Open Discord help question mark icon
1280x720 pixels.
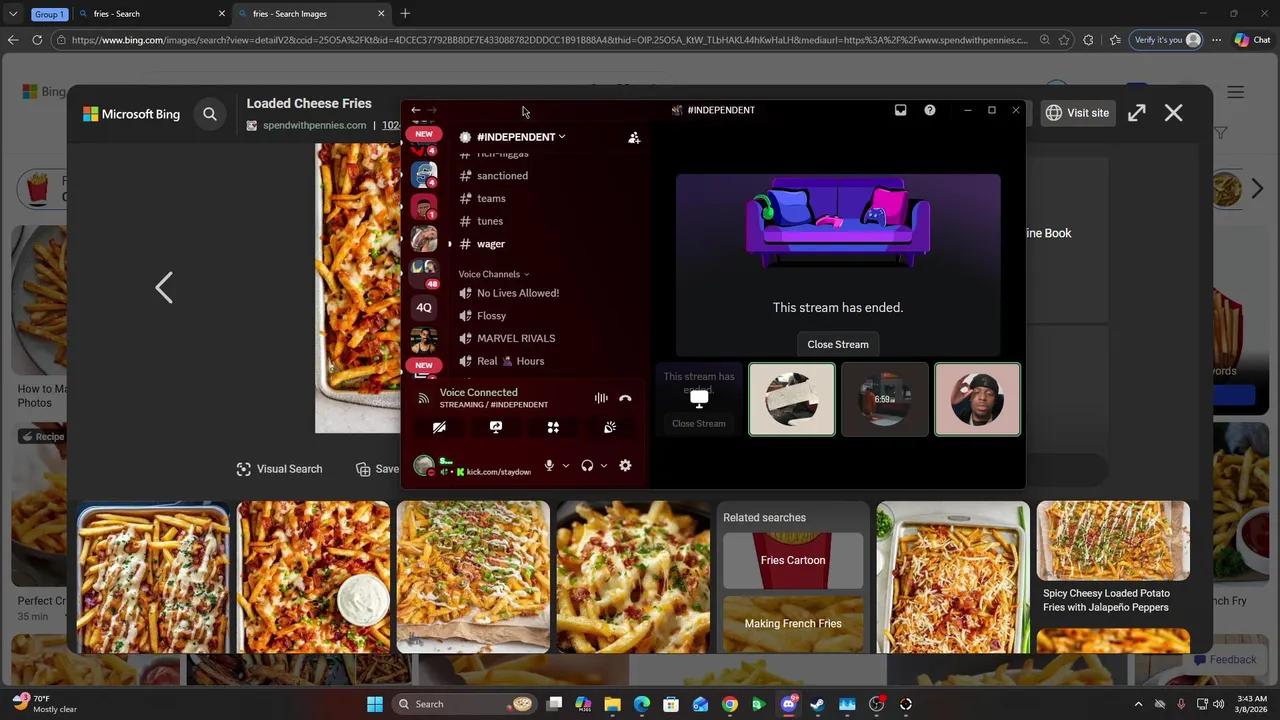click(x=930, y=110)
